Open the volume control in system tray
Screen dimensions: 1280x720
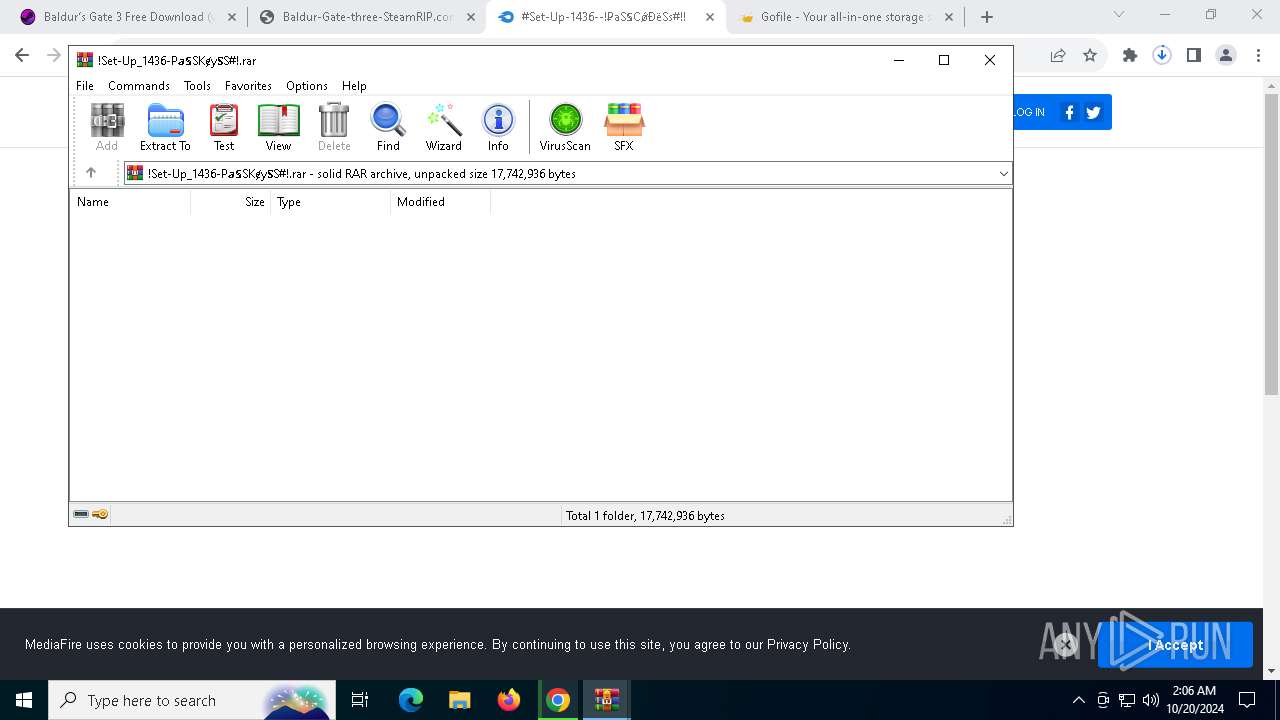pyautogui.click(x=1151, y=700)
